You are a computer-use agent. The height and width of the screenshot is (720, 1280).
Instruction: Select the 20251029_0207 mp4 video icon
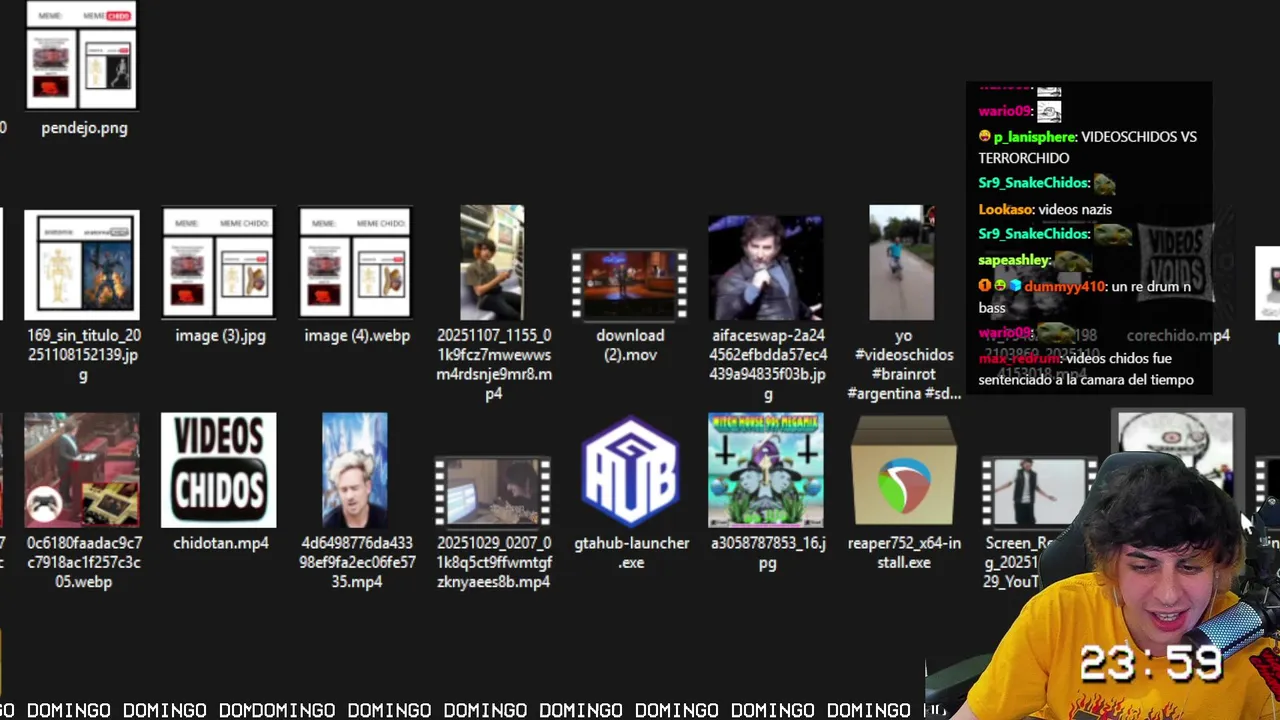pyautogui.click(x=492, y=492)
